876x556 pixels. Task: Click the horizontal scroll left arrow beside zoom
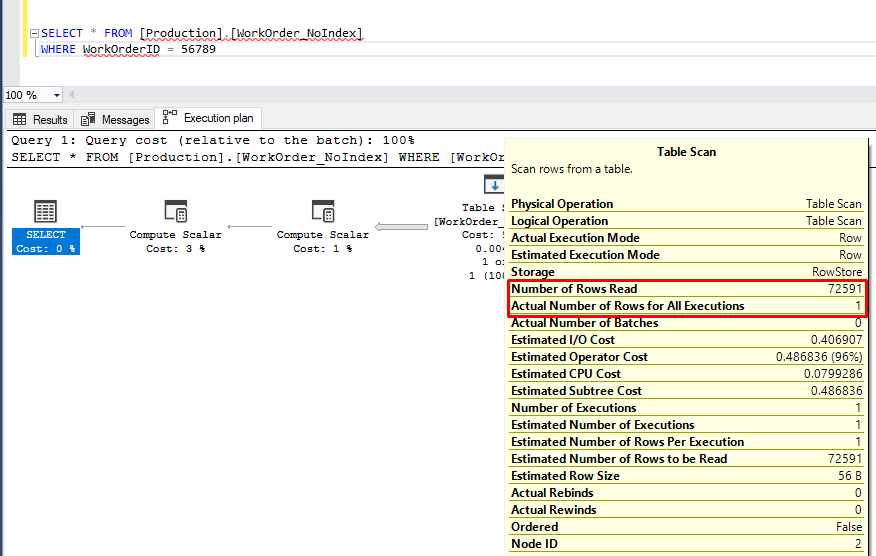[72, 94]
